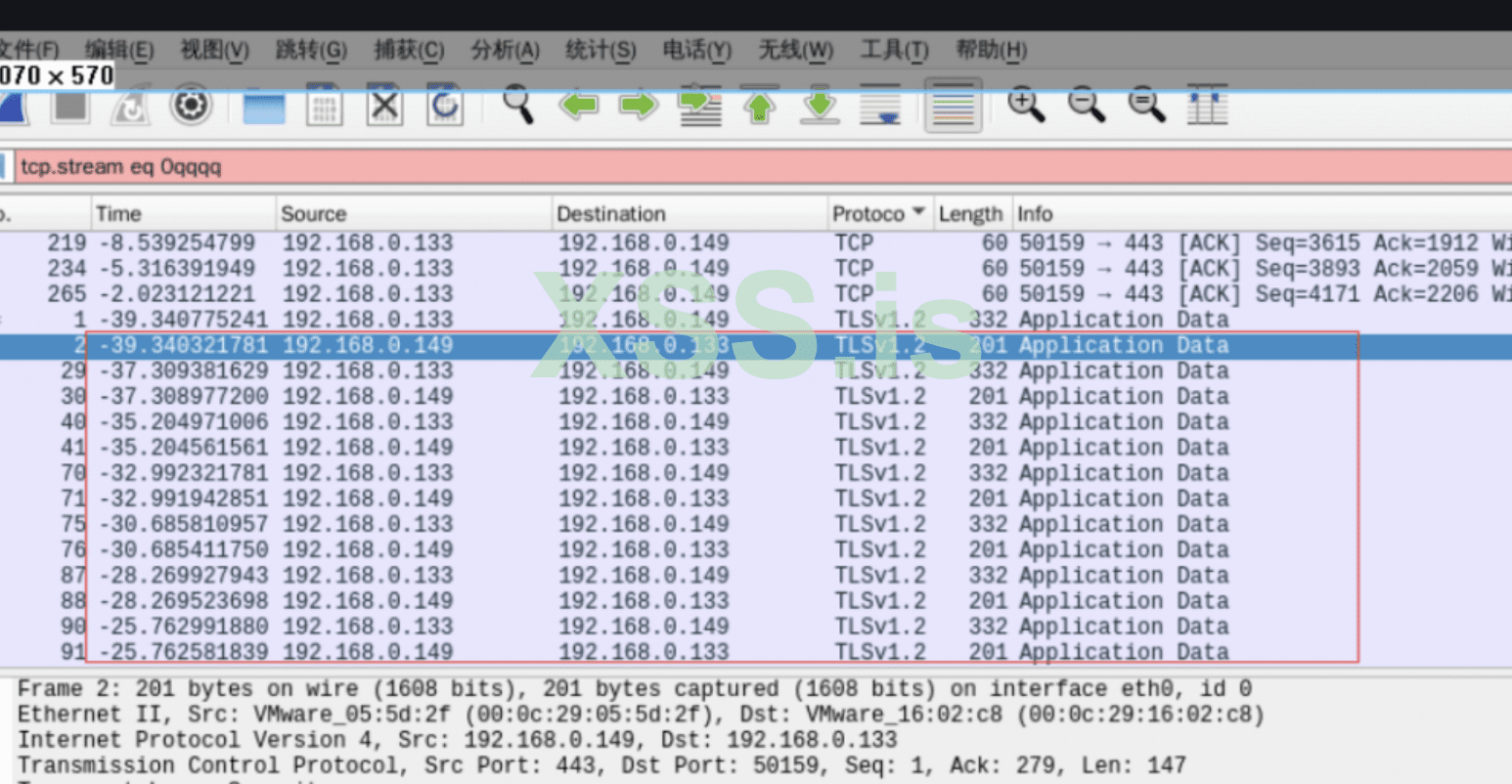Select packet 87 at time -28.269927943
Screen dimensions: 1512x784
tap(756, 575)
